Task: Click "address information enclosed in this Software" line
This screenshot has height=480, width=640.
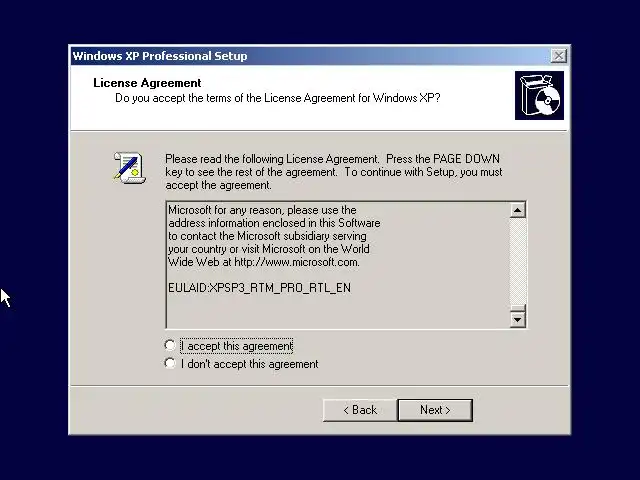Action: tap(274, 223)
